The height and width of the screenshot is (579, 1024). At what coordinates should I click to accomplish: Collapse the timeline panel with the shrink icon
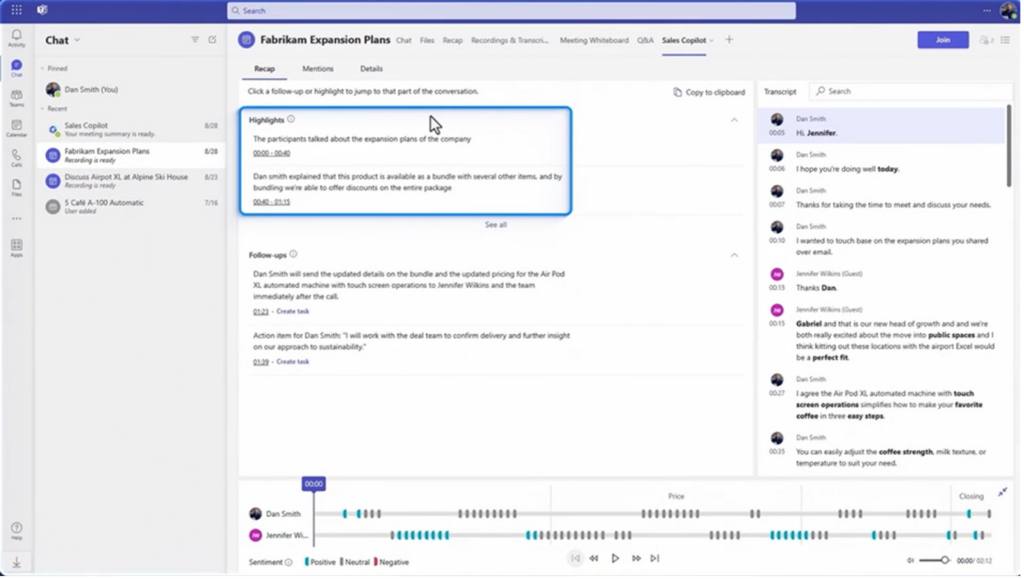(x=1002, y=492)
